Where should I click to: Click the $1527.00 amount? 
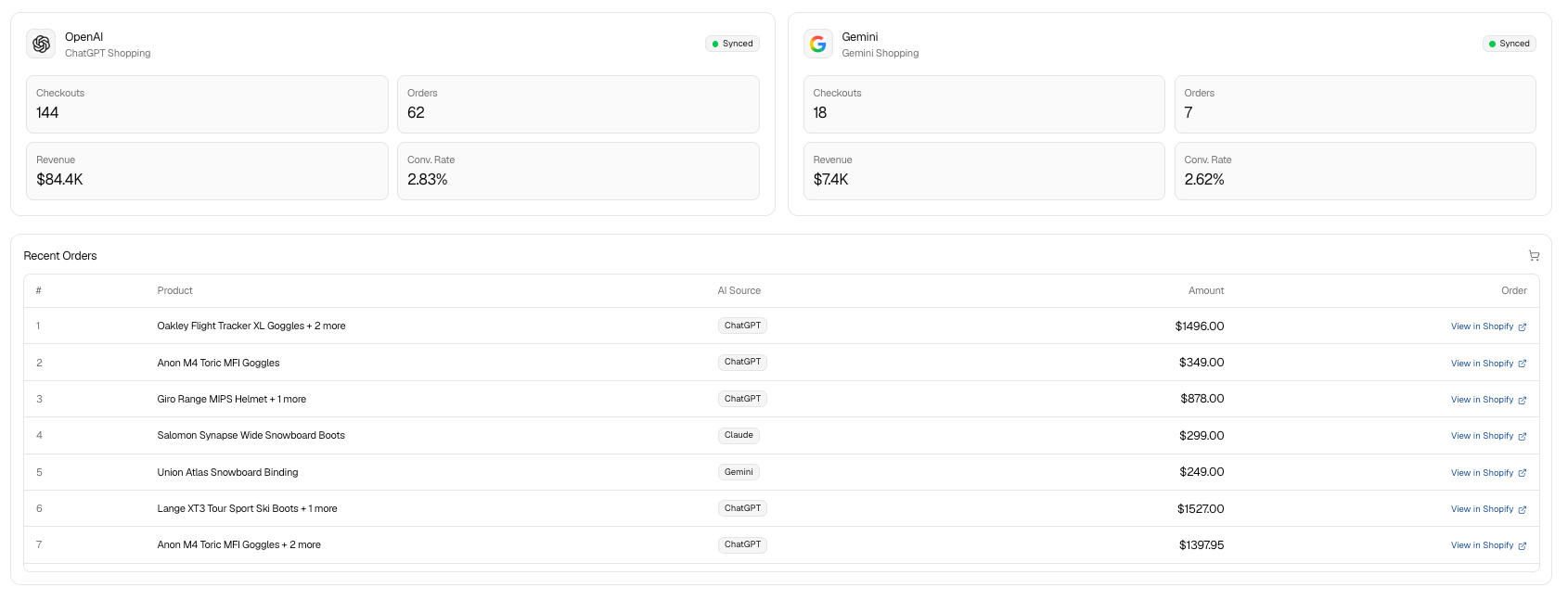(1201, 509)
